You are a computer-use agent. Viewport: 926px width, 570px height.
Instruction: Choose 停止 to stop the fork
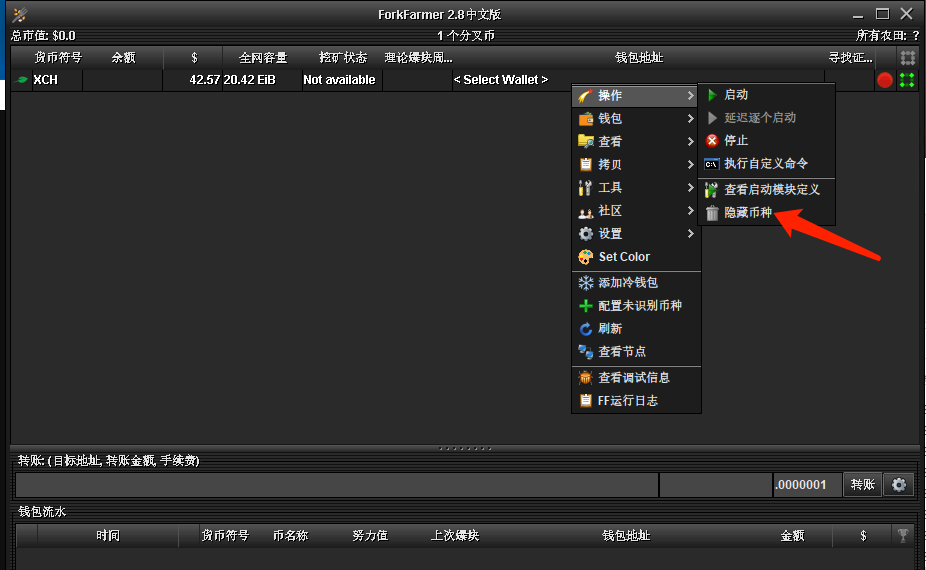point(735,141)
